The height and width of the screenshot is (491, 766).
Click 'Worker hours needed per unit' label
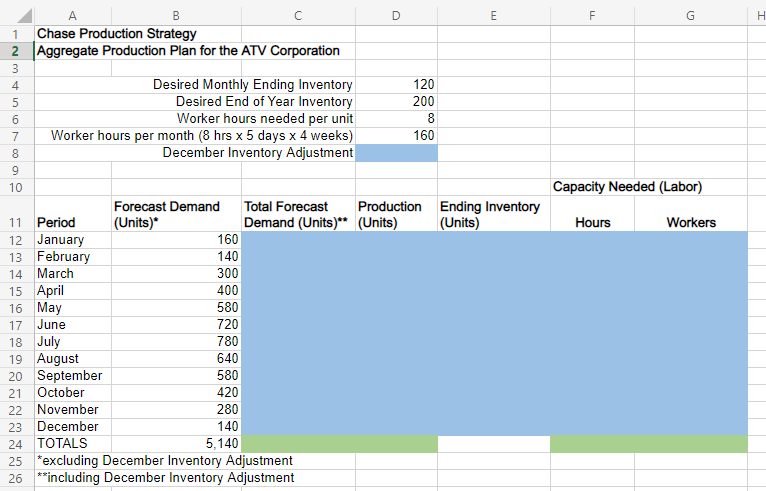coord(265,119)
